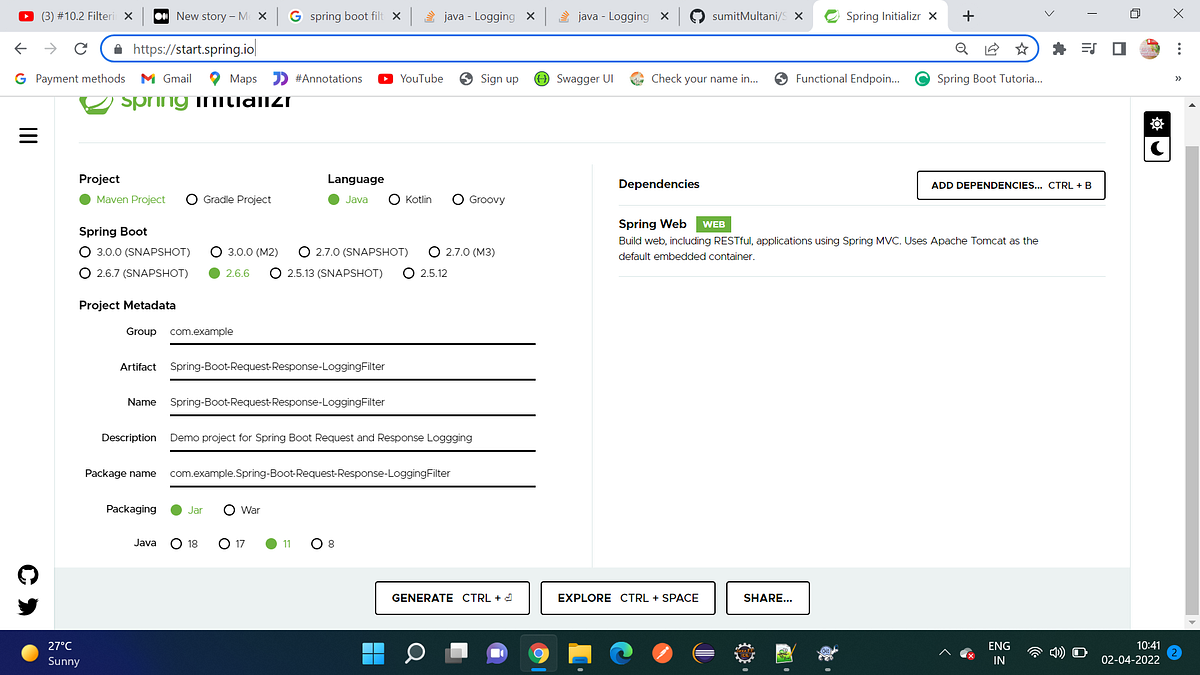Click ADD DEPENDENCIES to add a dependency
1200x675 pixels.
coord(1010,184)
